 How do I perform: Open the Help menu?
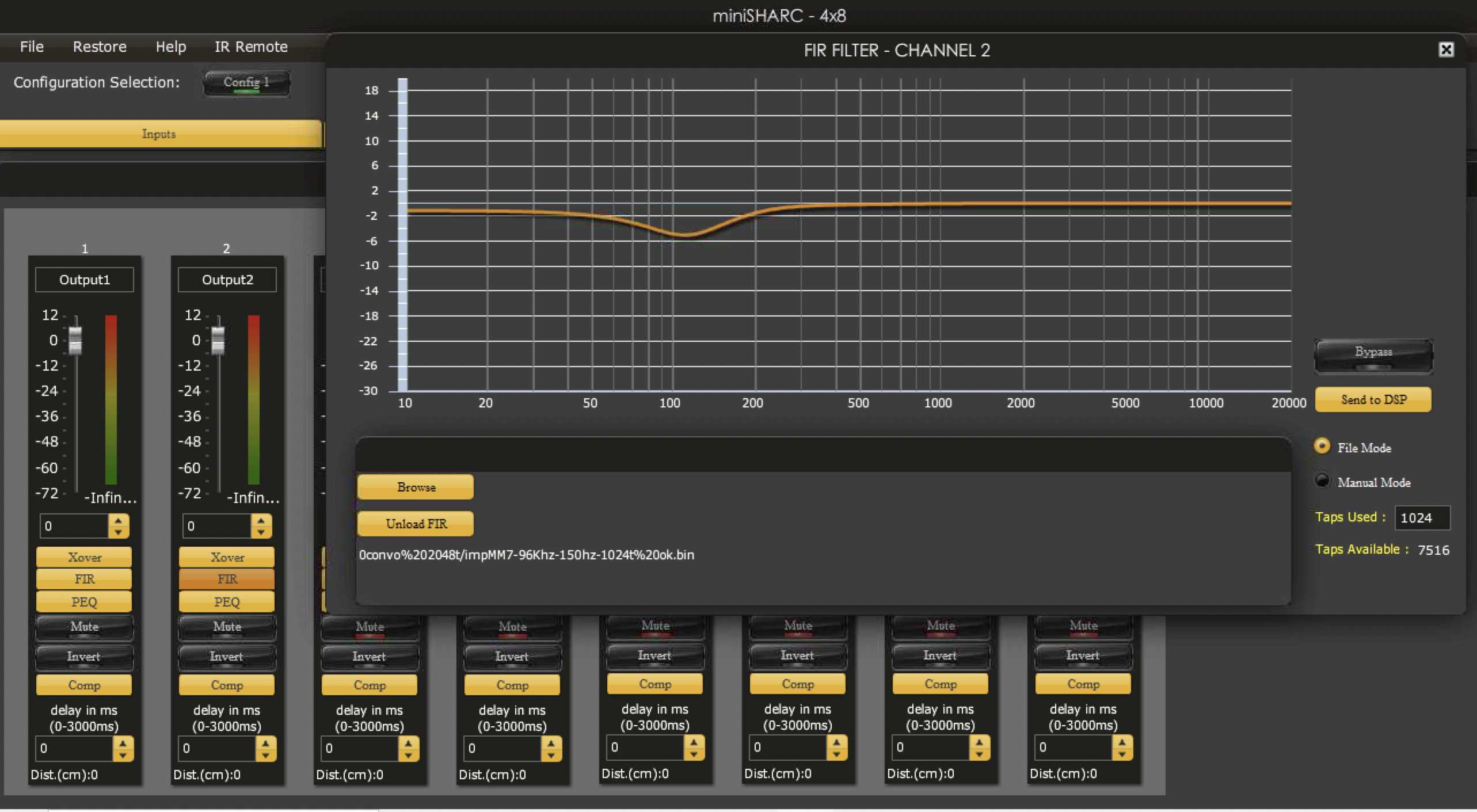171,47
